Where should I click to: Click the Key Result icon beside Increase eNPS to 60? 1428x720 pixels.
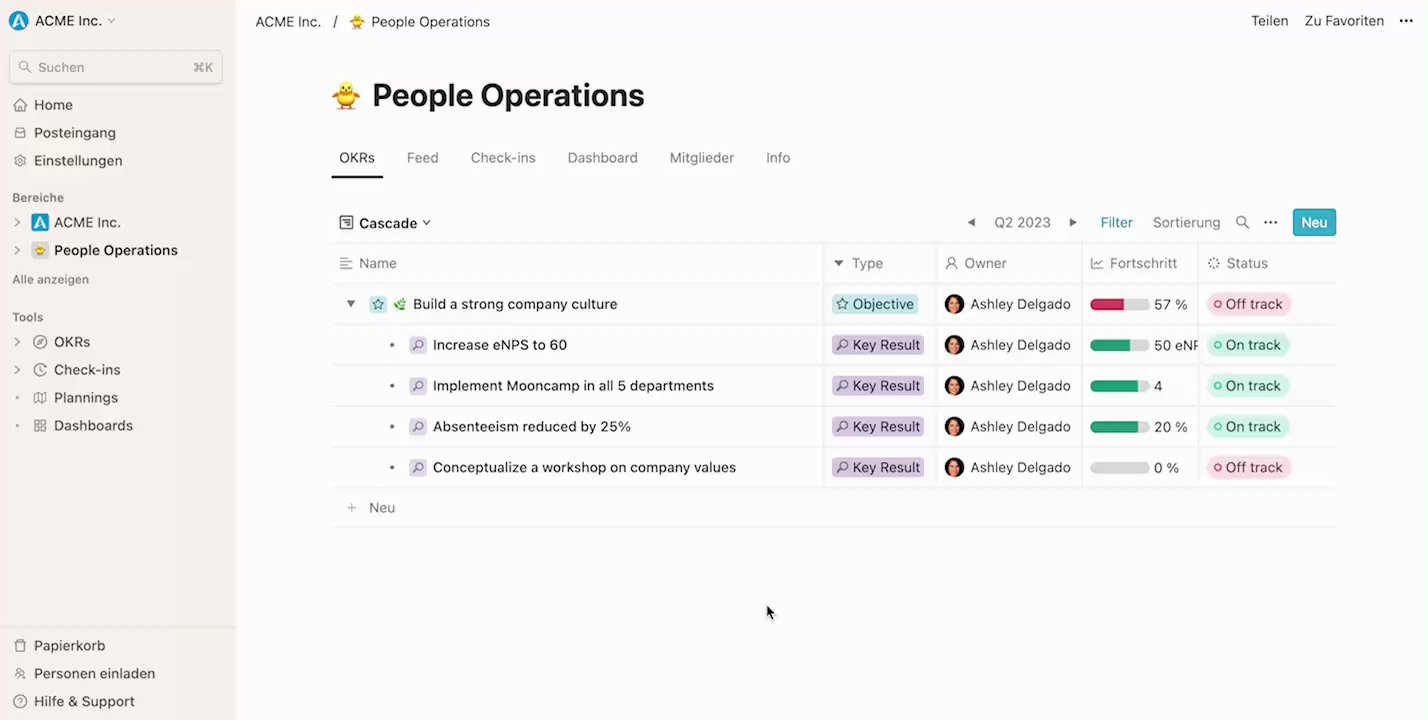click(418, 345)
